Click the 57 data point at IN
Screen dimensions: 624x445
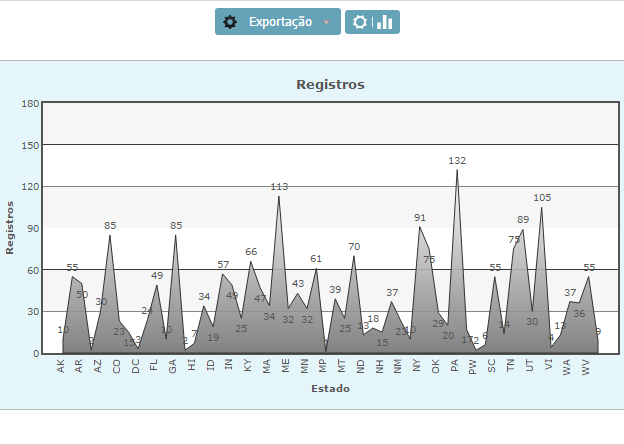click(x=223, y=274)
